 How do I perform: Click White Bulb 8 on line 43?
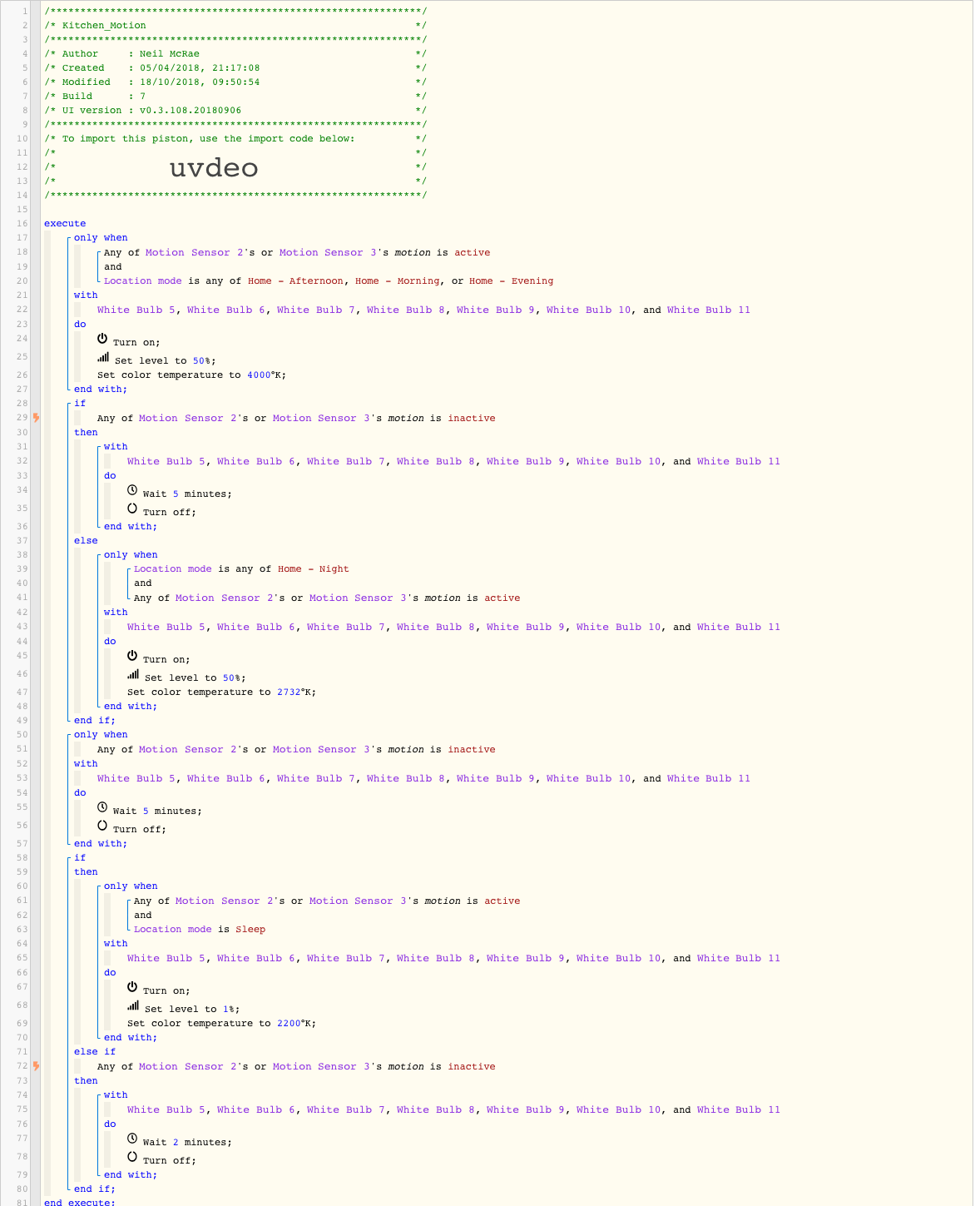pyautogui.click(x=436, y=628)
